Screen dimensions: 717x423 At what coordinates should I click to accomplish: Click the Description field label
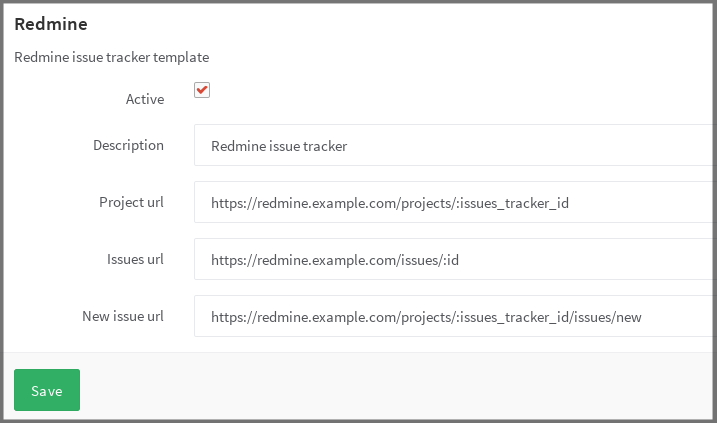point(128,145)
